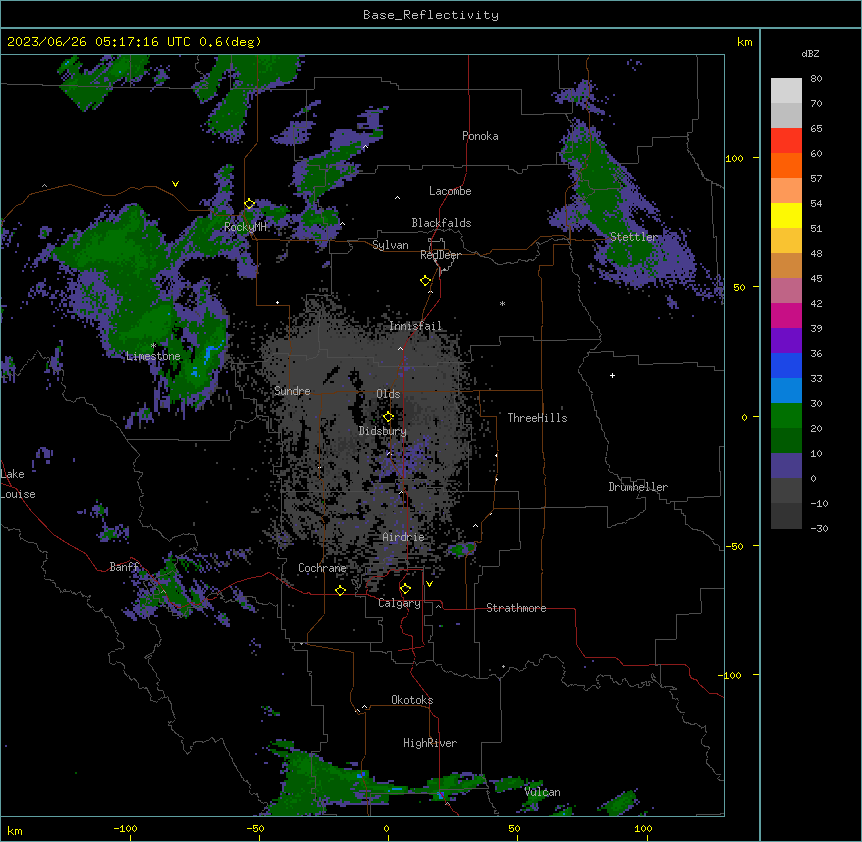This screenshot has height=842, width=862.
Task: Click the Innisfail town label
Action: 416,326
